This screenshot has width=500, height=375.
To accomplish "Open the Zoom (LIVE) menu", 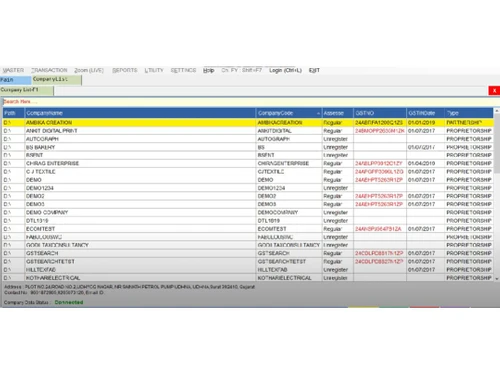I will point(89,70).
